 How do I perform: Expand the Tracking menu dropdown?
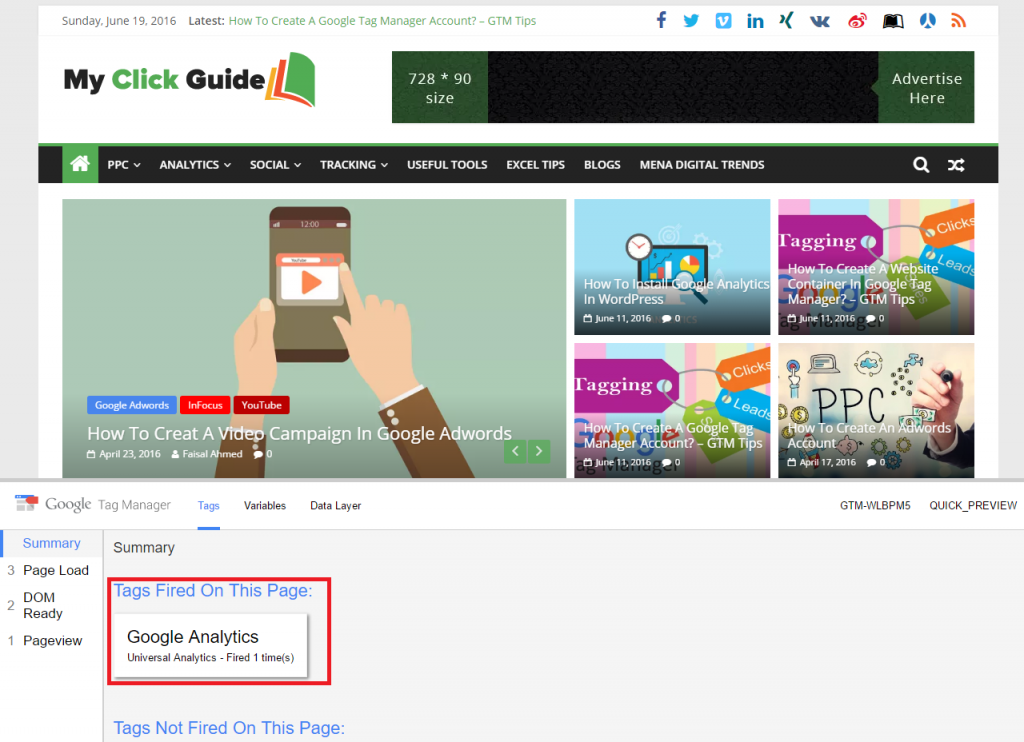pos(354,165)
